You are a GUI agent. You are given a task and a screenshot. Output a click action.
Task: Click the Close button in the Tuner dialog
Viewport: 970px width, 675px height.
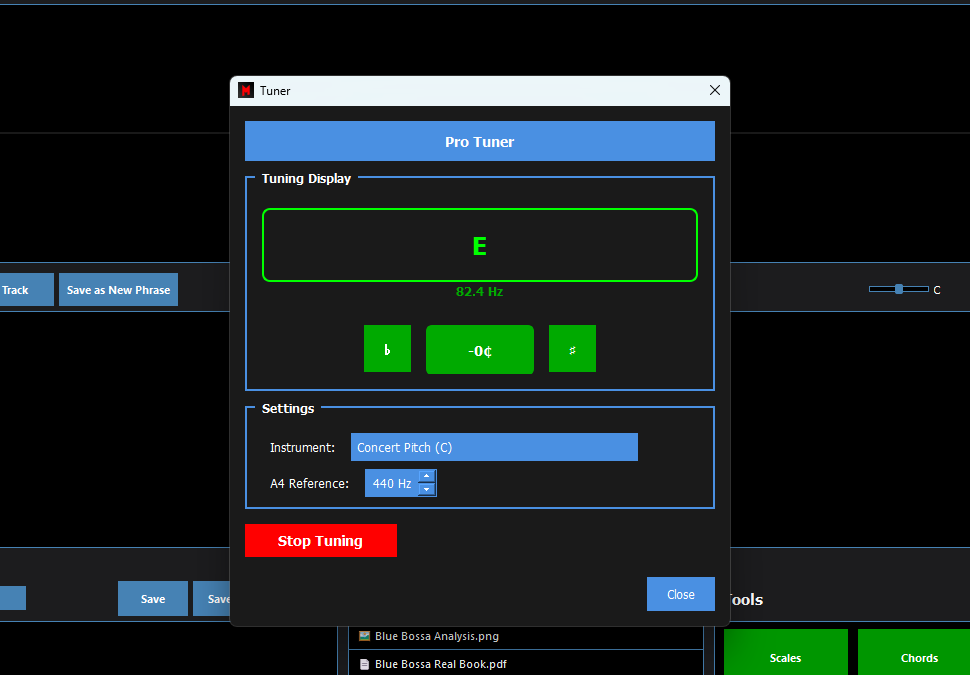[680, 594]
